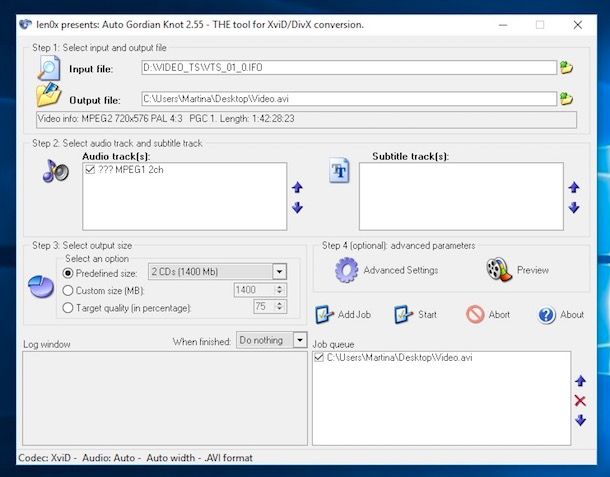Viewport: 610px width, 477px height.
Task: Click the Video info MPEG2 text bar
Action: pos(306,119)
